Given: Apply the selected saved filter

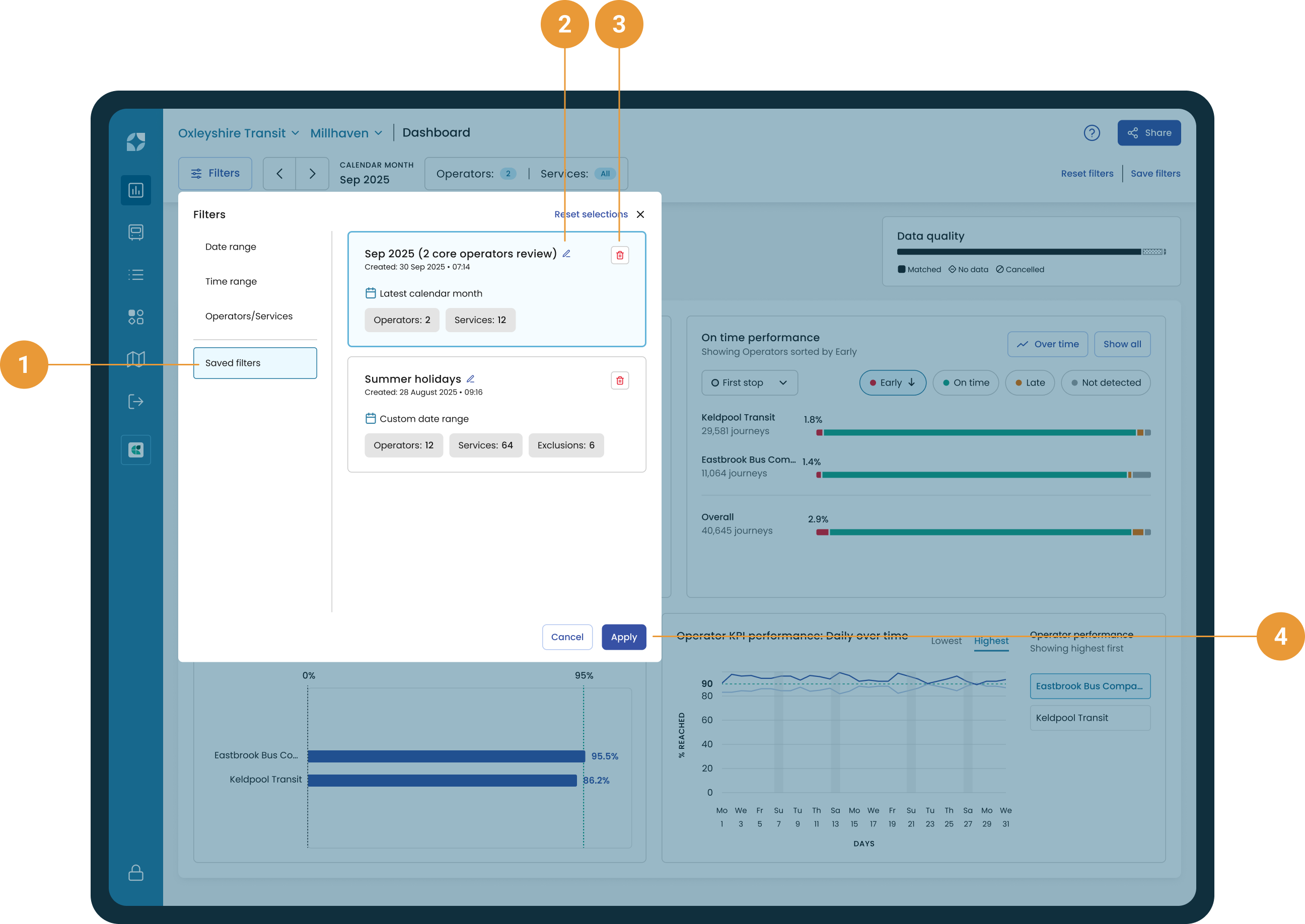Looking at the screenshot, I should coord(623,637).
